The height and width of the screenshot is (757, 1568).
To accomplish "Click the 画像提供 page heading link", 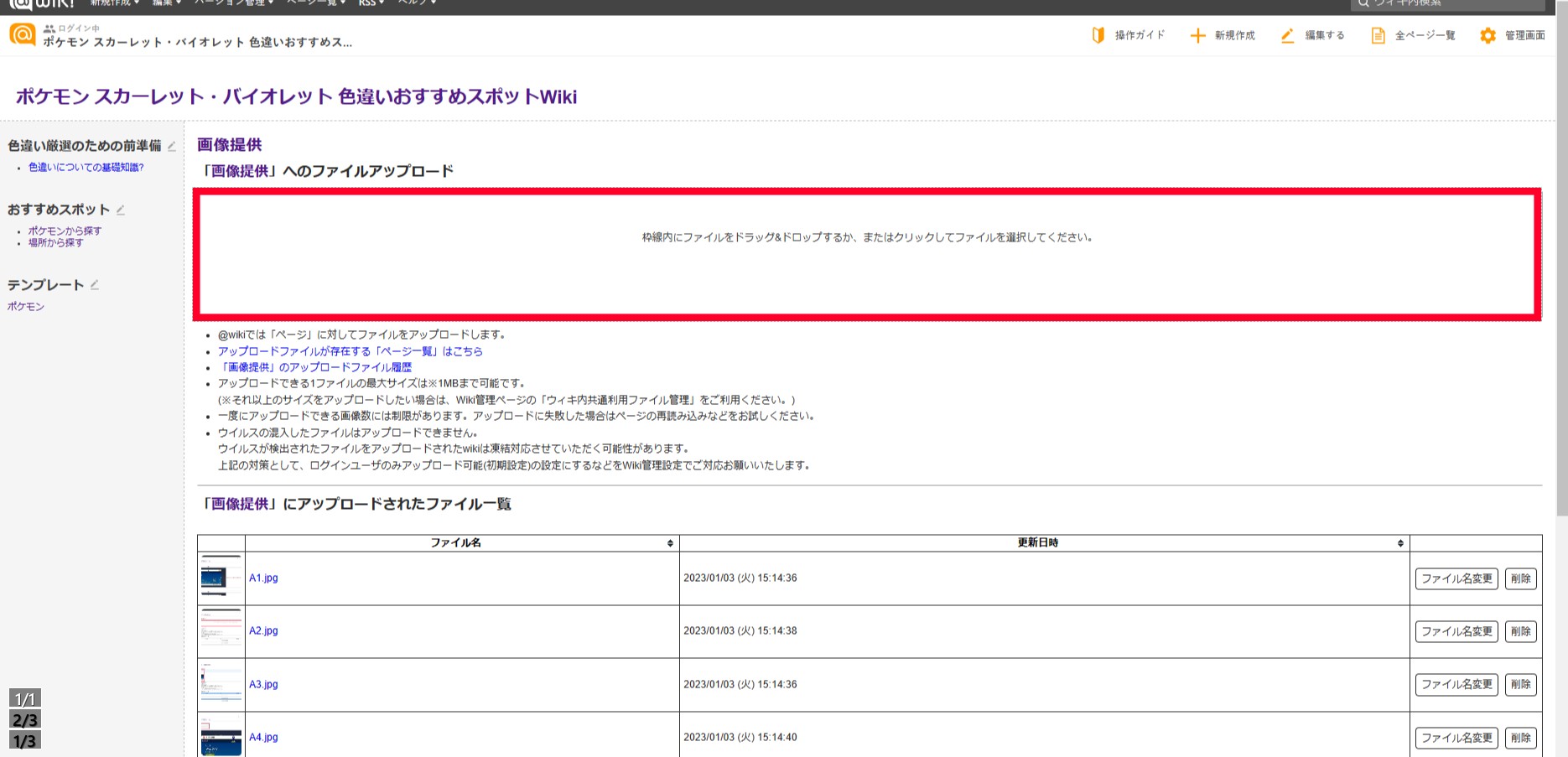I will (x=230, y=145).
